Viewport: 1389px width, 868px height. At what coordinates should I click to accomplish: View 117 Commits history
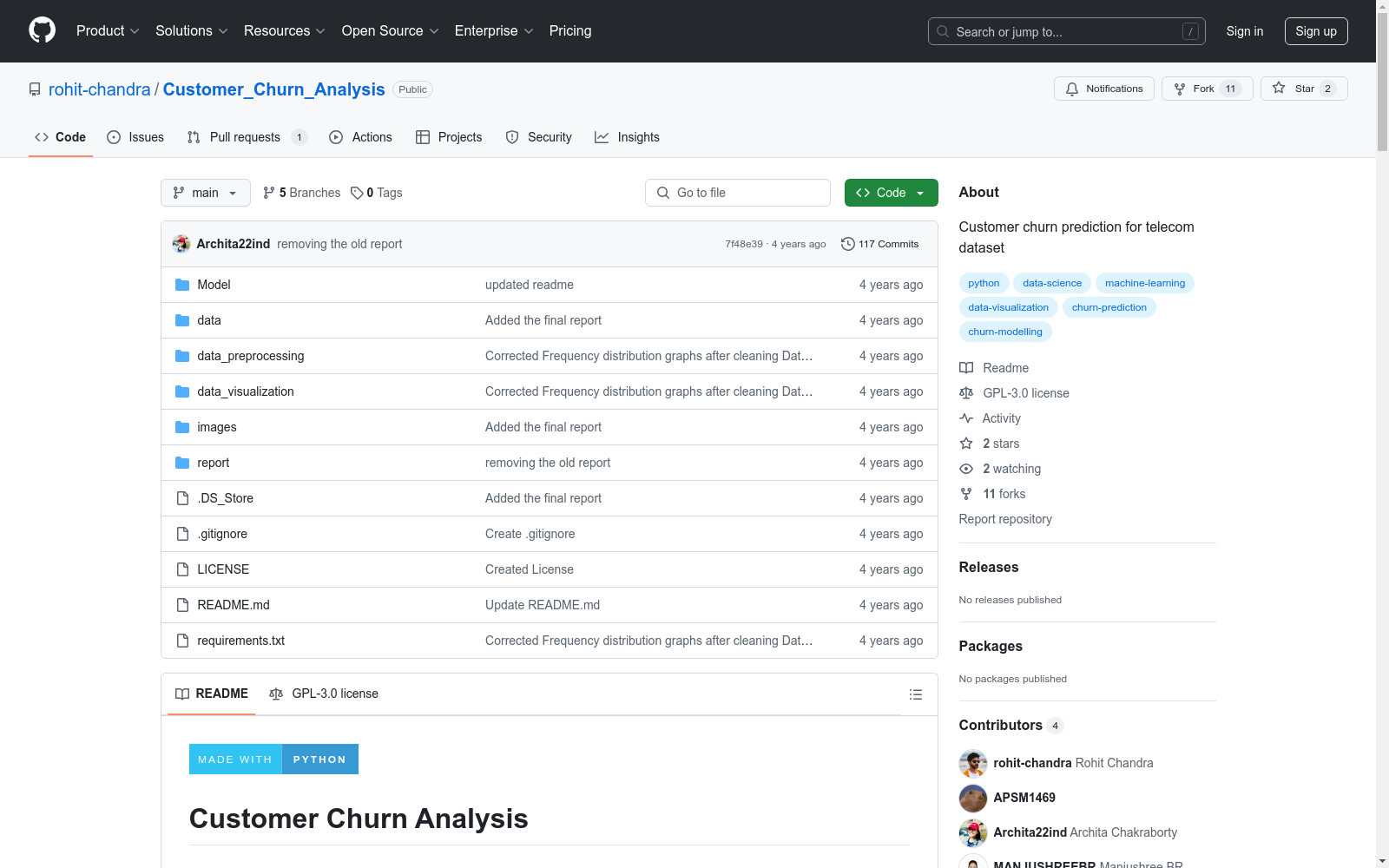[x=879, y=244]
